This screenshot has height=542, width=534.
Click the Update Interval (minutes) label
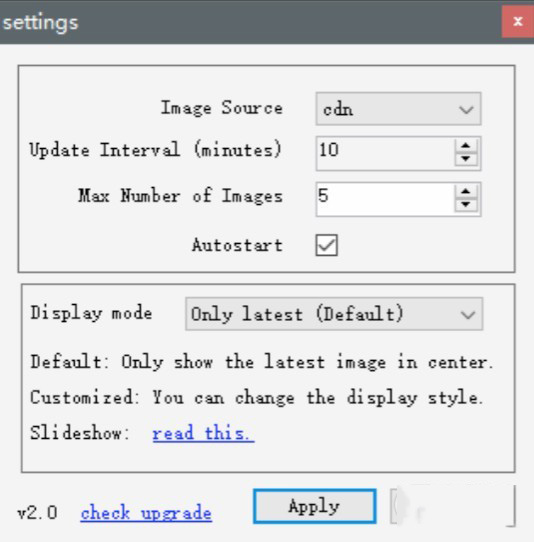[x=156, y=150]
